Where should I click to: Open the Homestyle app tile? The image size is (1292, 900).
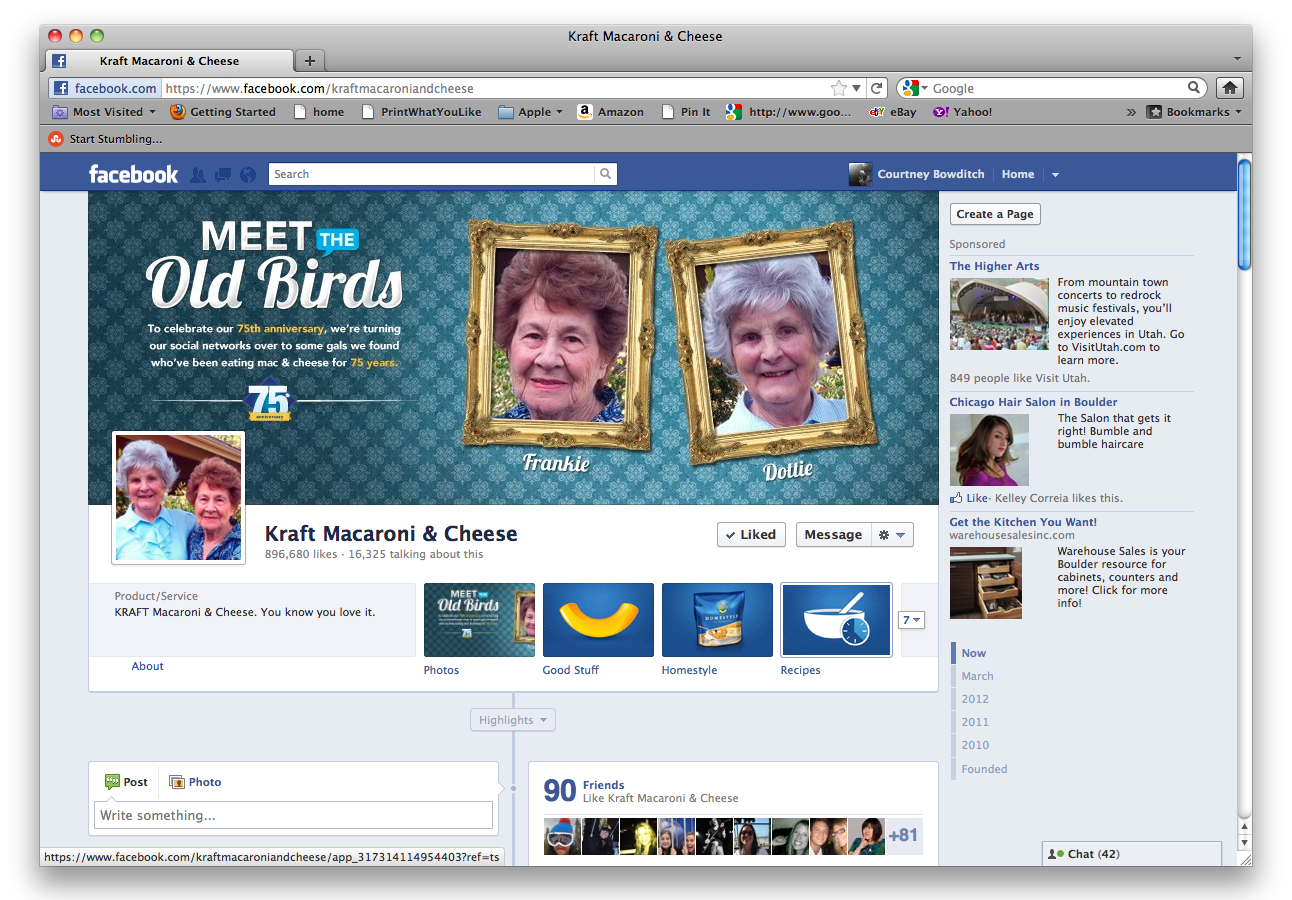point(717,620)
